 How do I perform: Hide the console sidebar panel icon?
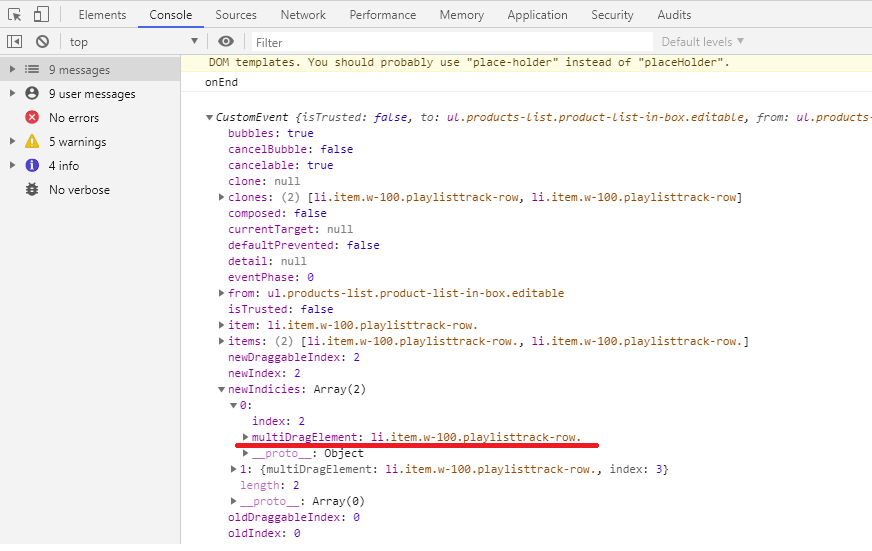pyautogui.click(x=14, y=42)
